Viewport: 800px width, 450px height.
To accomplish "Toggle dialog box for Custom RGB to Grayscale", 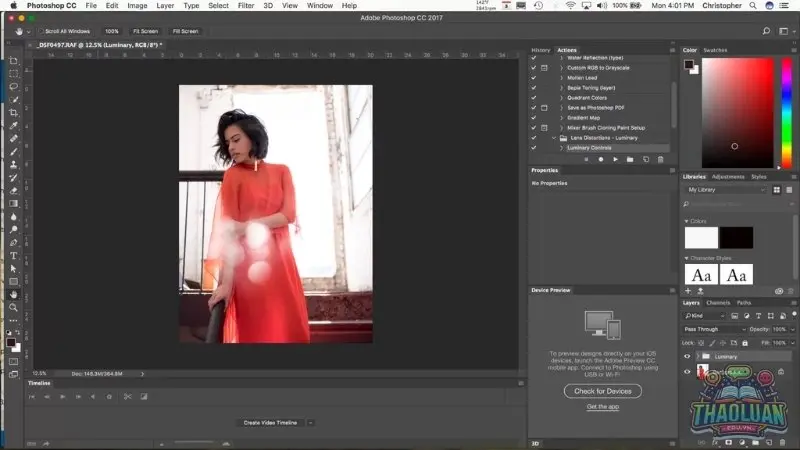I will [544, 67].
